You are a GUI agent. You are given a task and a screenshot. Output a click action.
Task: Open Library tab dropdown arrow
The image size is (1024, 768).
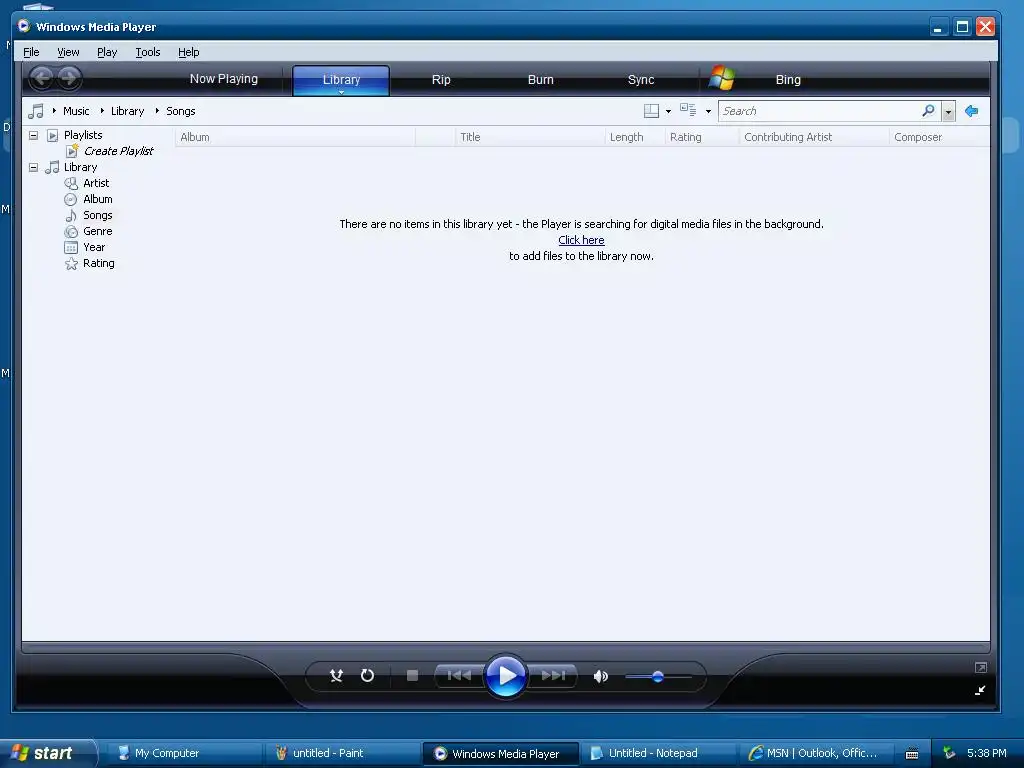click(341, 93)
